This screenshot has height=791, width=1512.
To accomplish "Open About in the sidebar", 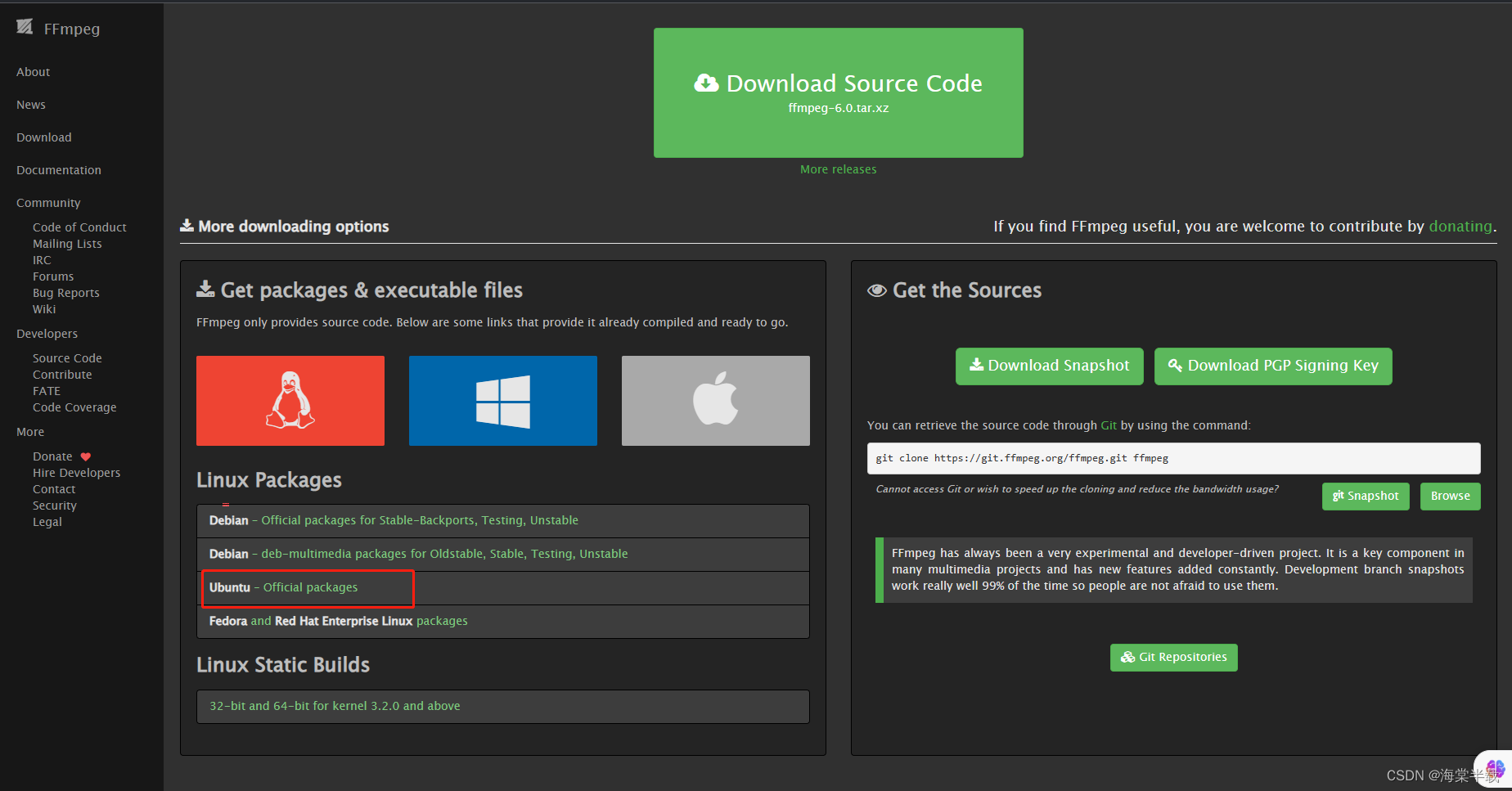I will pyautogui.click(x=34, y=72).
